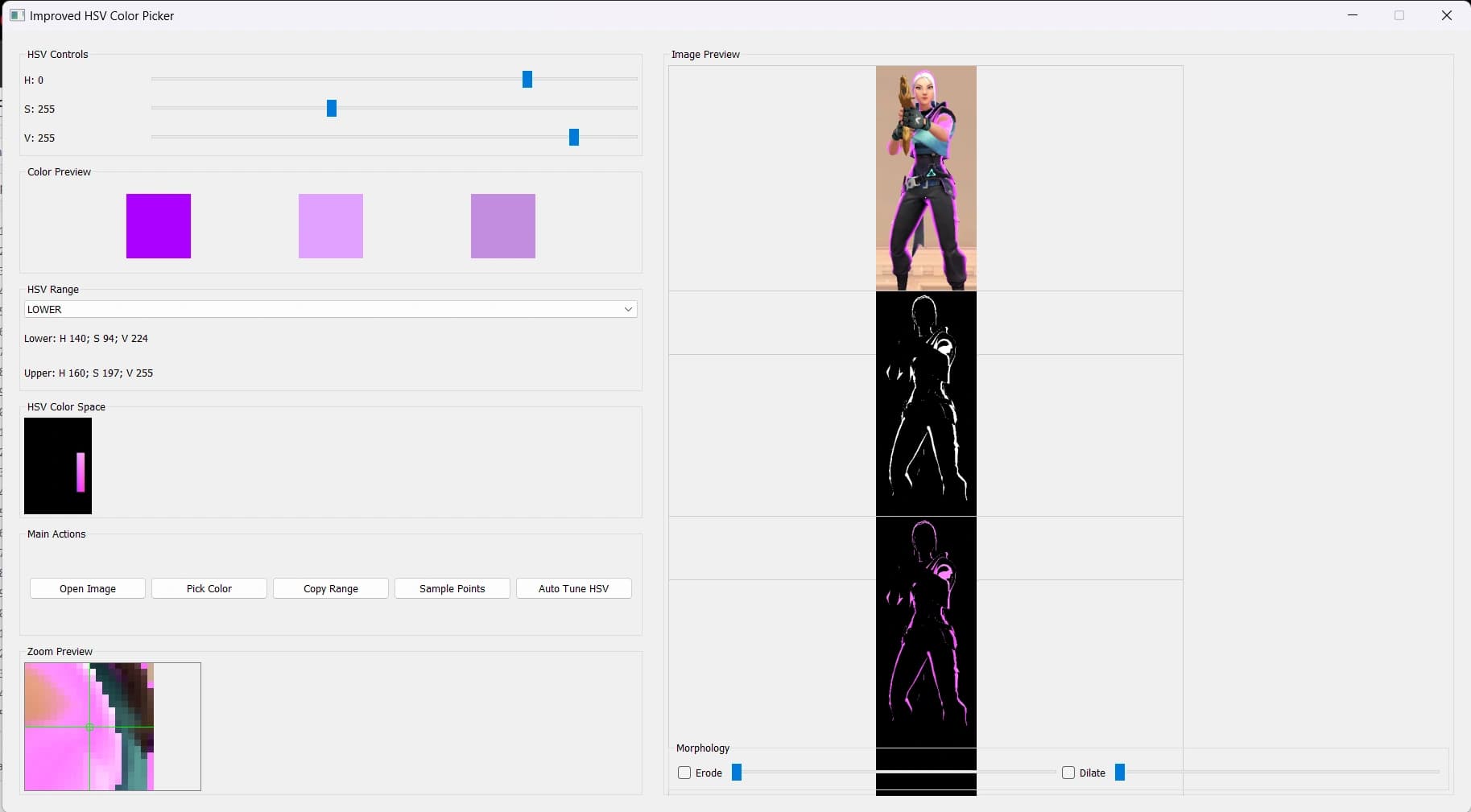1471x812 pixels.
Task: Click the Value slider handle
Action: tap(573, 137)
